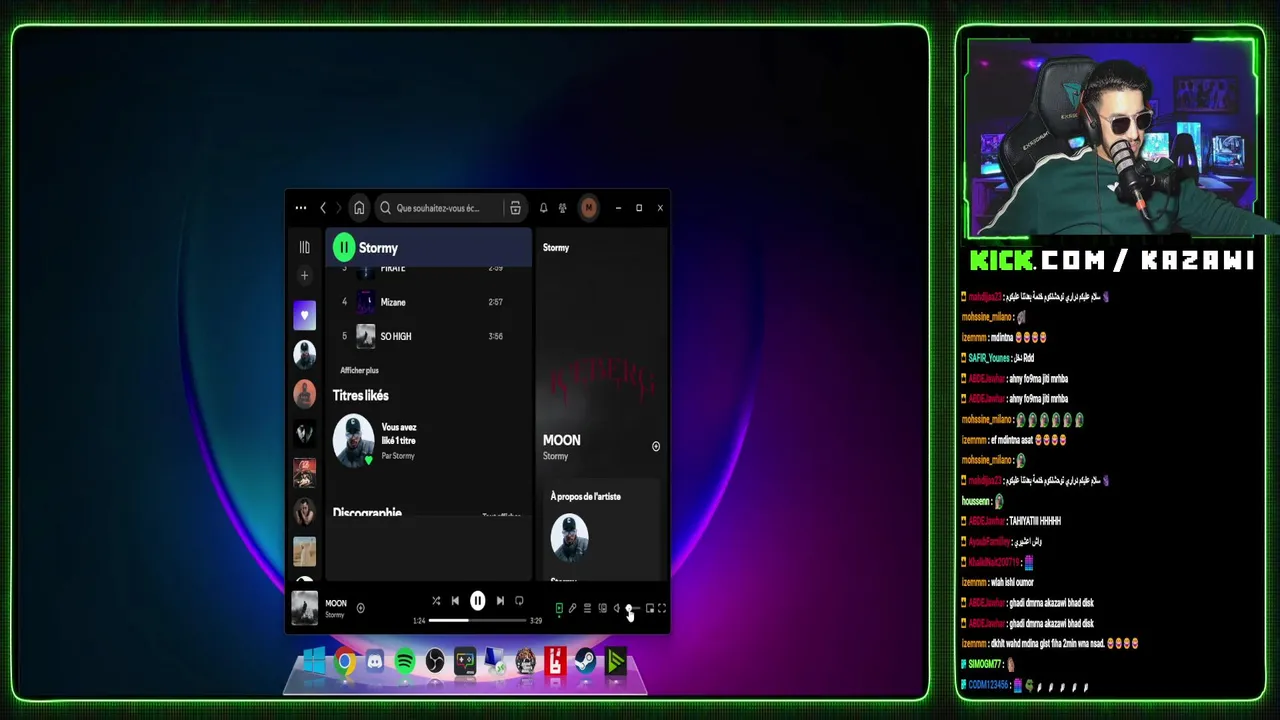Screen dimensions: 1280x720
Task: Seek on the song progress bar
Action: coord(477,620)
